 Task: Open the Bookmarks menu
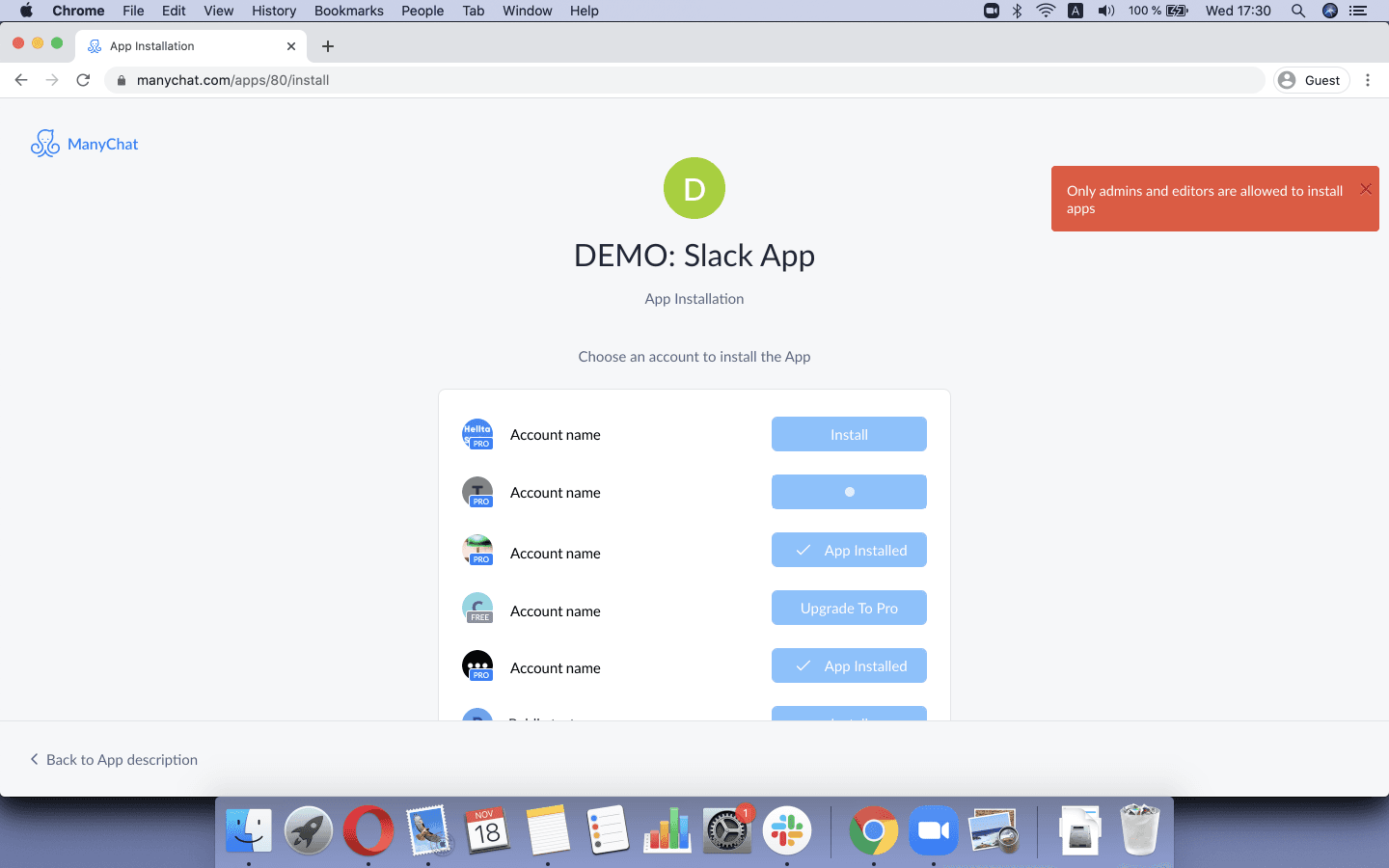pyautogui.click(x=348, y=11)
